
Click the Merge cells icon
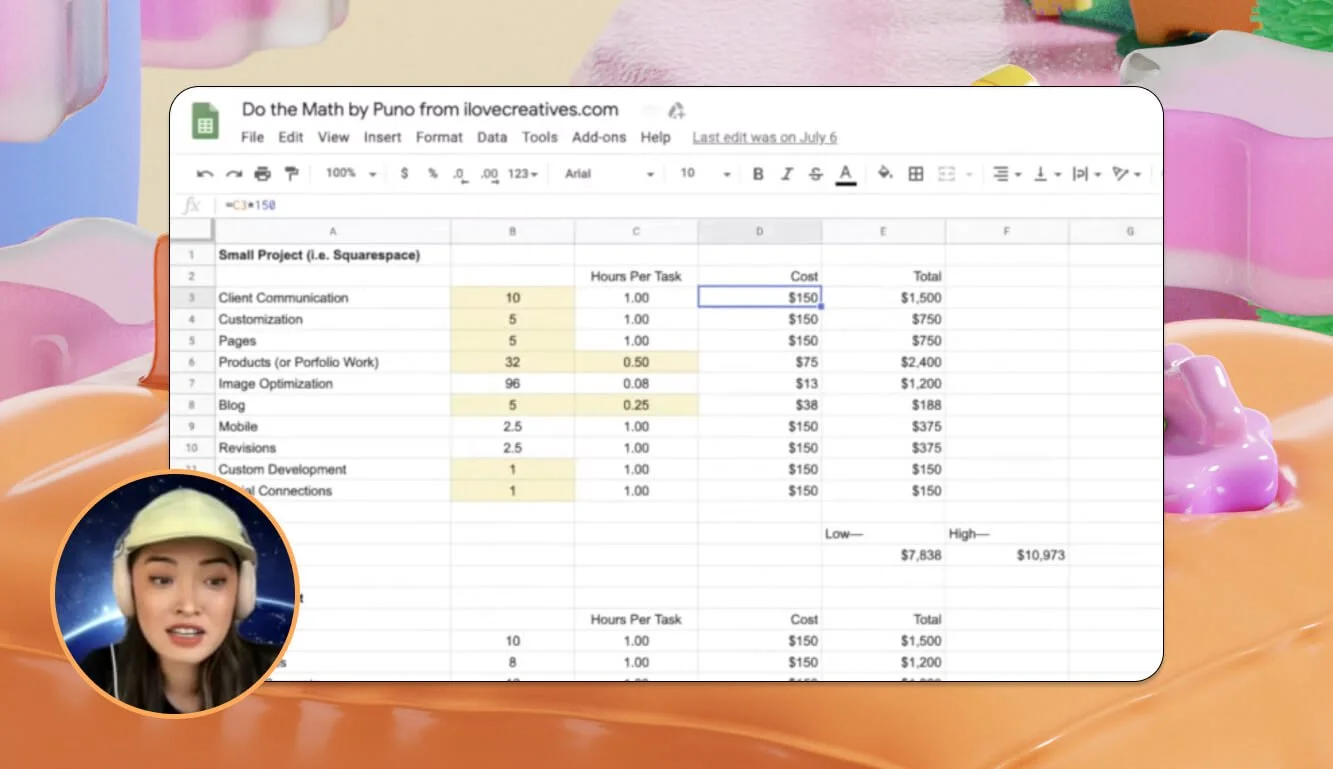[x=946, y=174]
